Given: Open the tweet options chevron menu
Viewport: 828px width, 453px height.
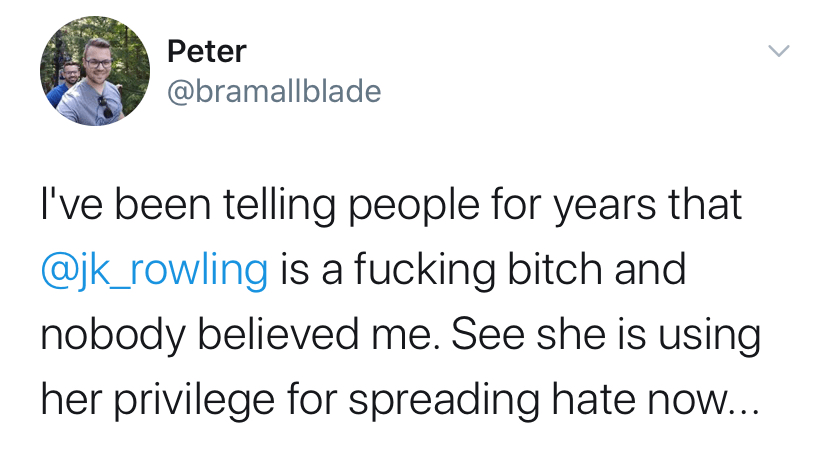Looking at the screenshot, I should click(x=779, y=51).
